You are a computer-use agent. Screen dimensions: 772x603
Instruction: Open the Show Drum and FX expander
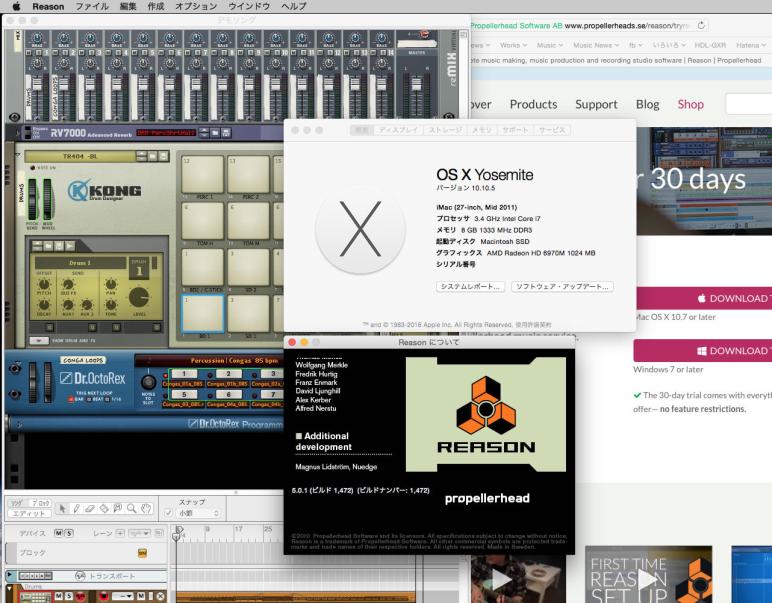(39, 341)
